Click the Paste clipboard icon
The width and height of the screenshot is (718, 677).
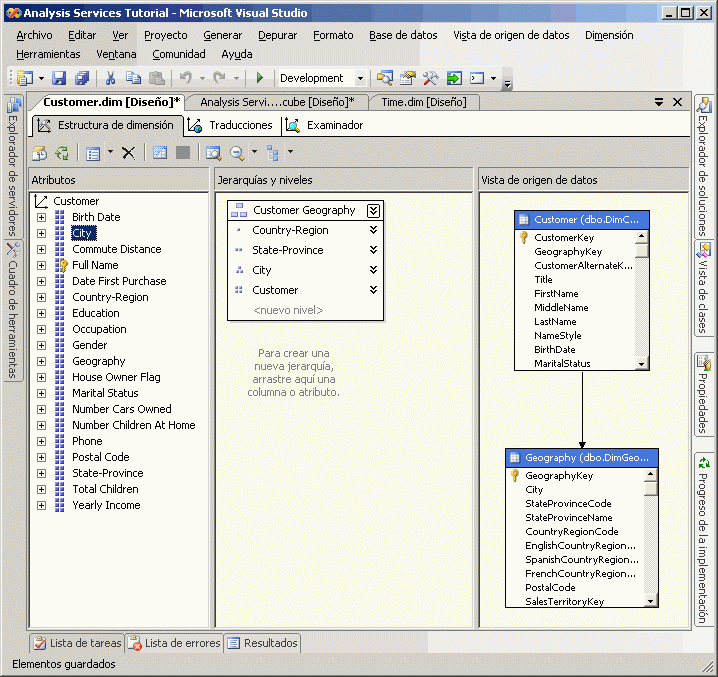click(157, 78)
